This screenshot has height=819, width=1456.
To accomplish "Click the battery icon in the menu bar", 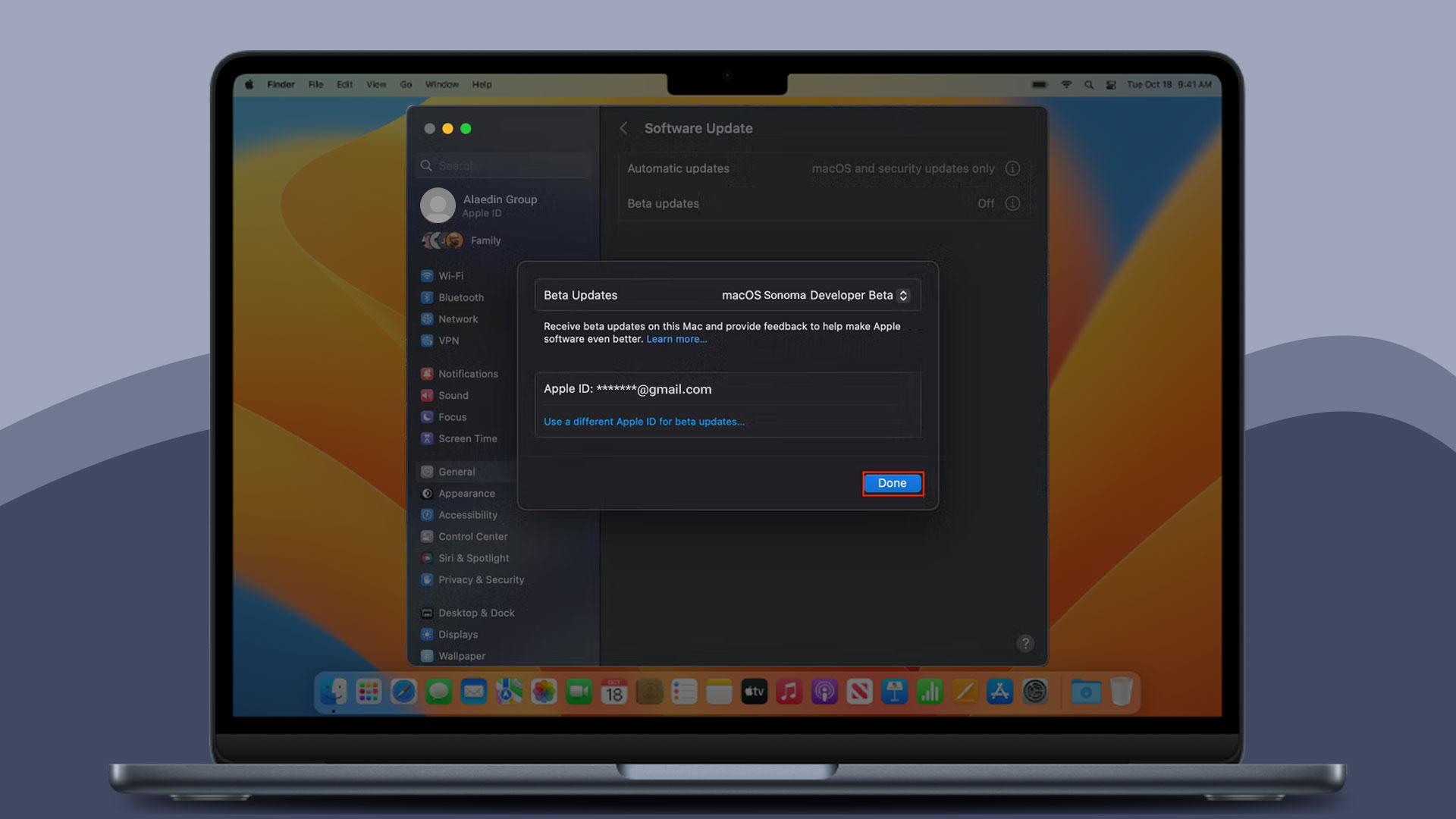I will click(x=1040, y=84).
